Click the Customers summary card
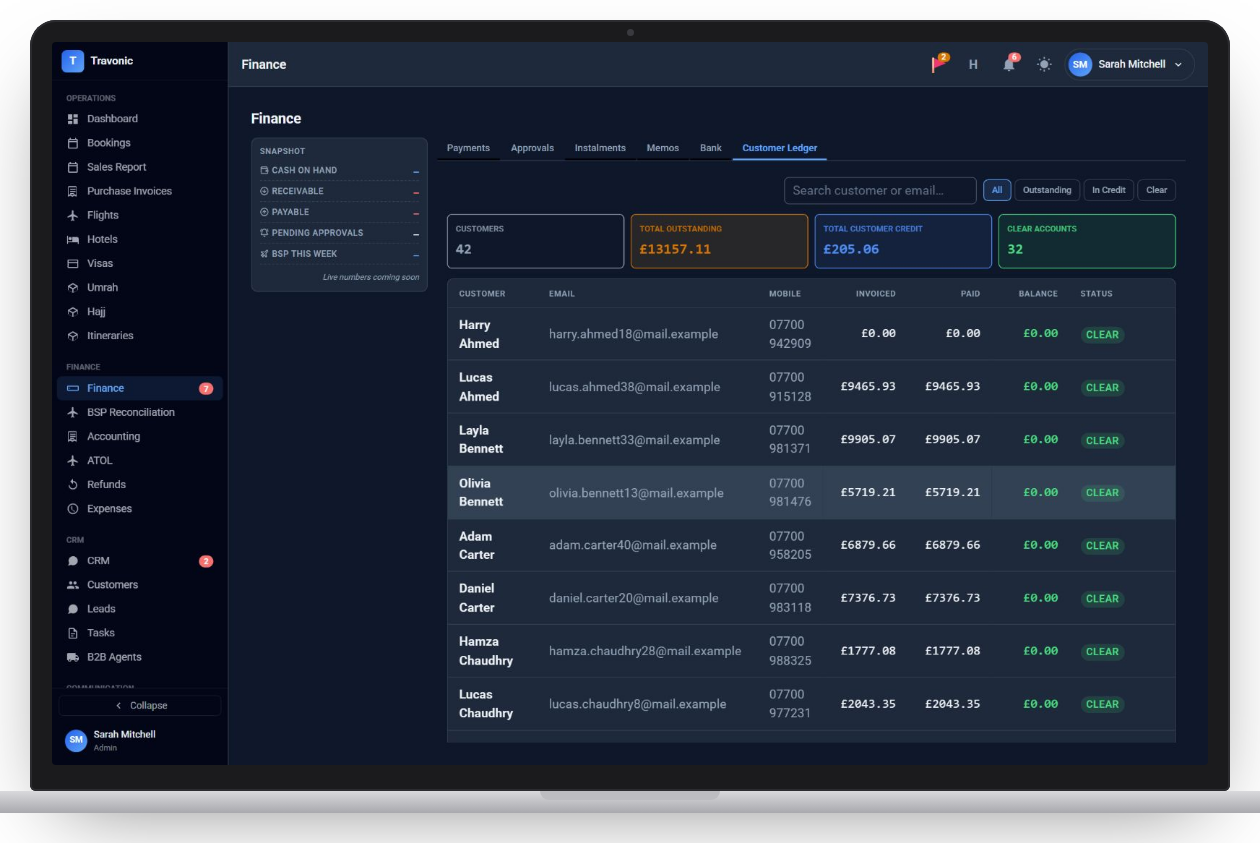The height and width of the screenshot is (843, 1260). click(x=535, y=241)
